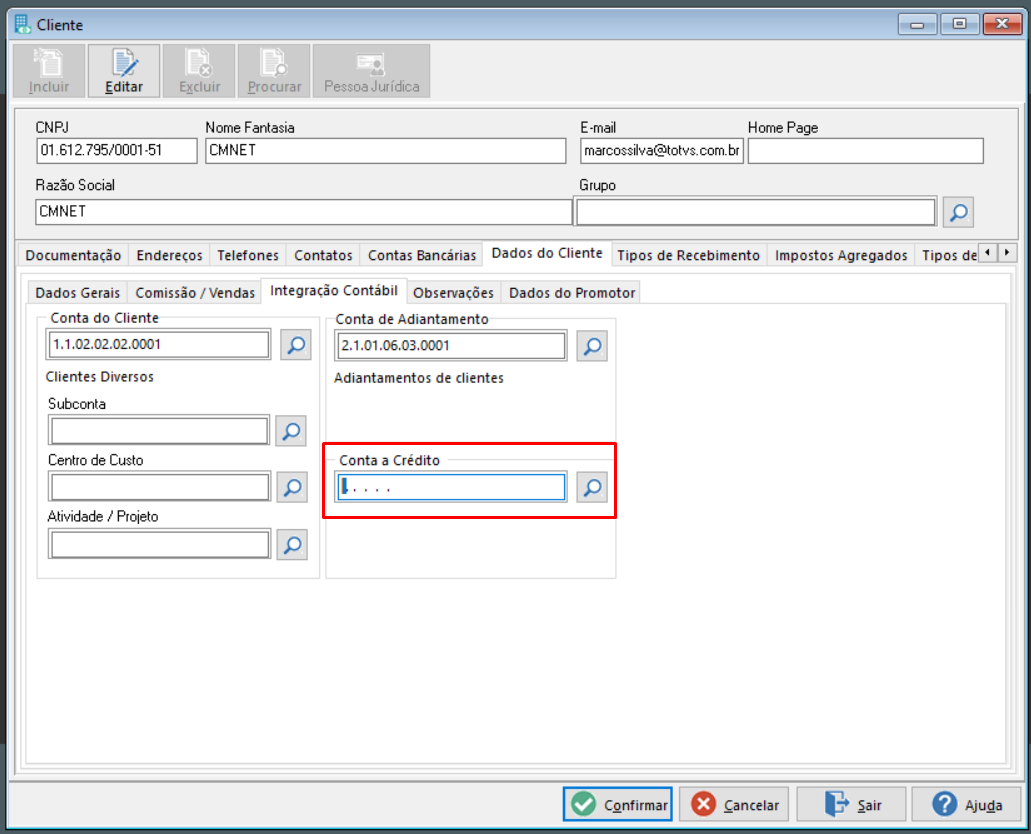Click the Sair button

click(x=851, y=804)
